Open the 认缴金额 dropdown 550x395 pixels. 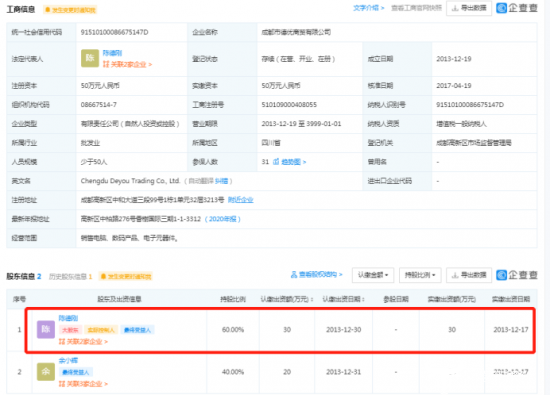(x=373, y=275)
